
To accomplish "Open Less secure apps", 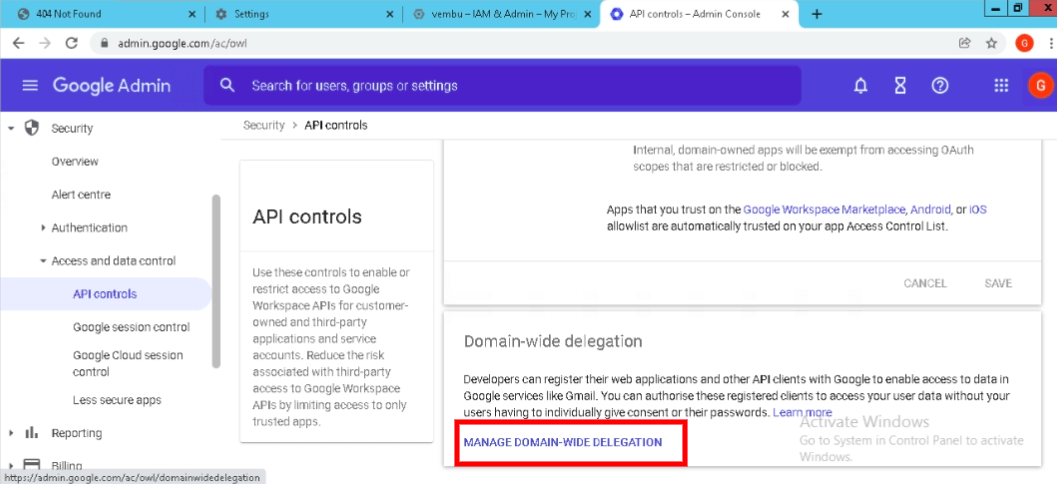I will coord(117,400).
